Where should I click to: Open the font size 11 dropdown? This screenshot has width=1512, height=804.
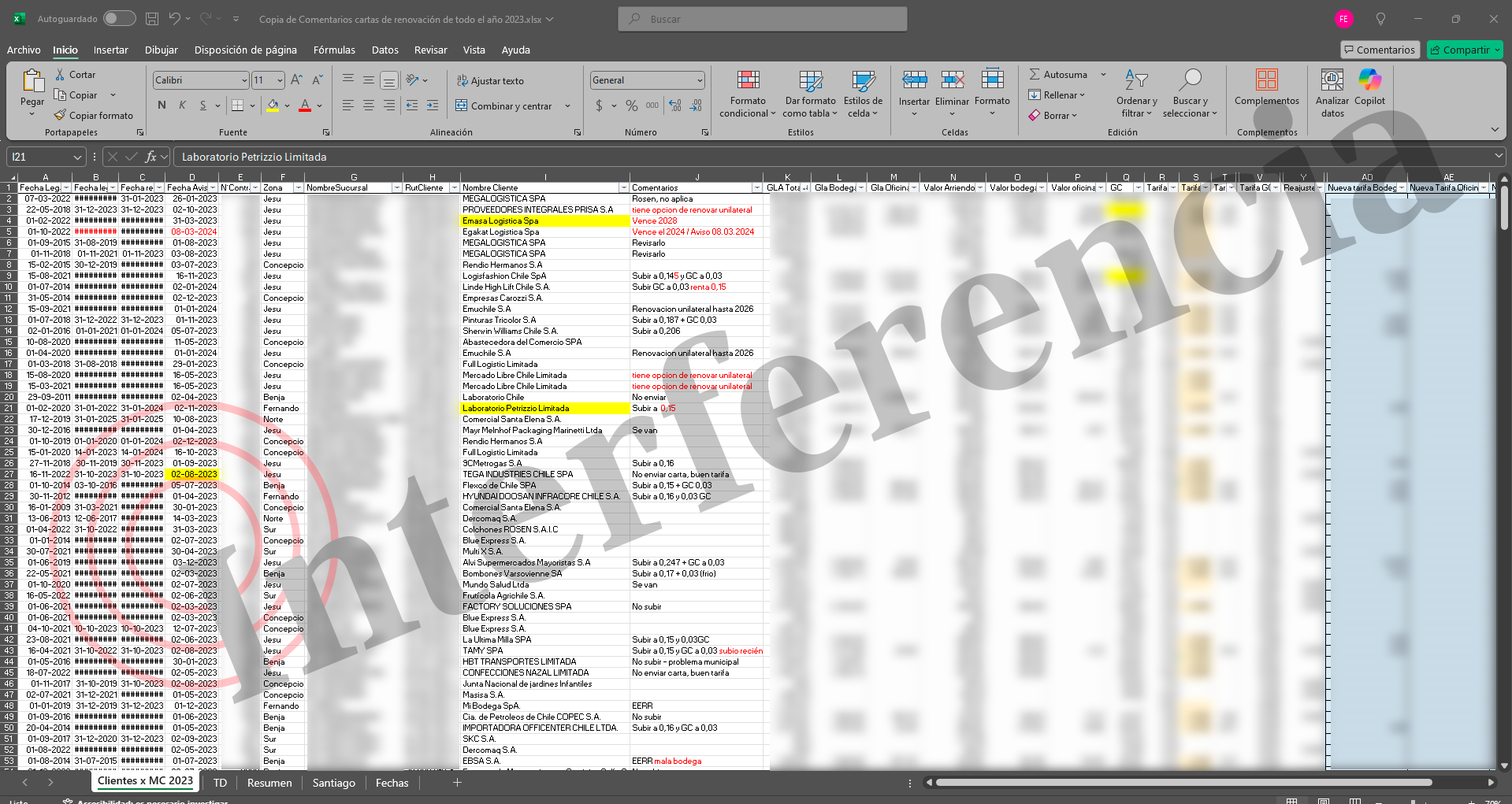click(280, 80)
